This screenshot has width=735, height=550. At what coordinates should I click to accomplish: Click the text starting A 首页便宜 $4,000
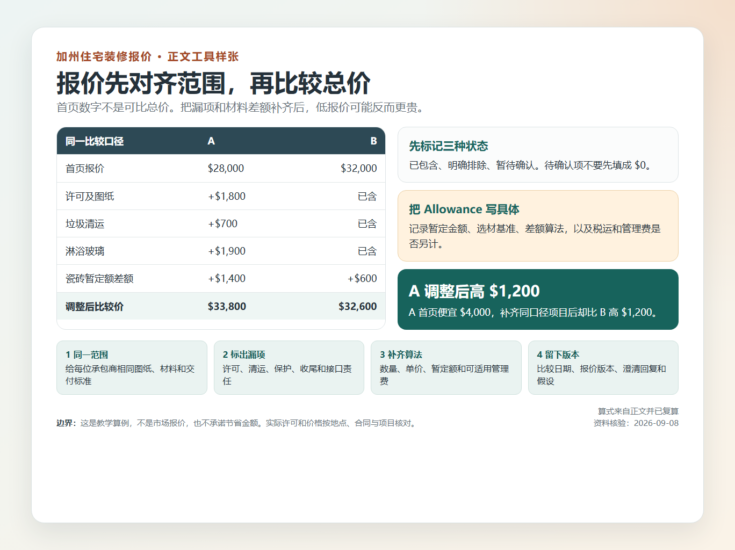point(532,312)
